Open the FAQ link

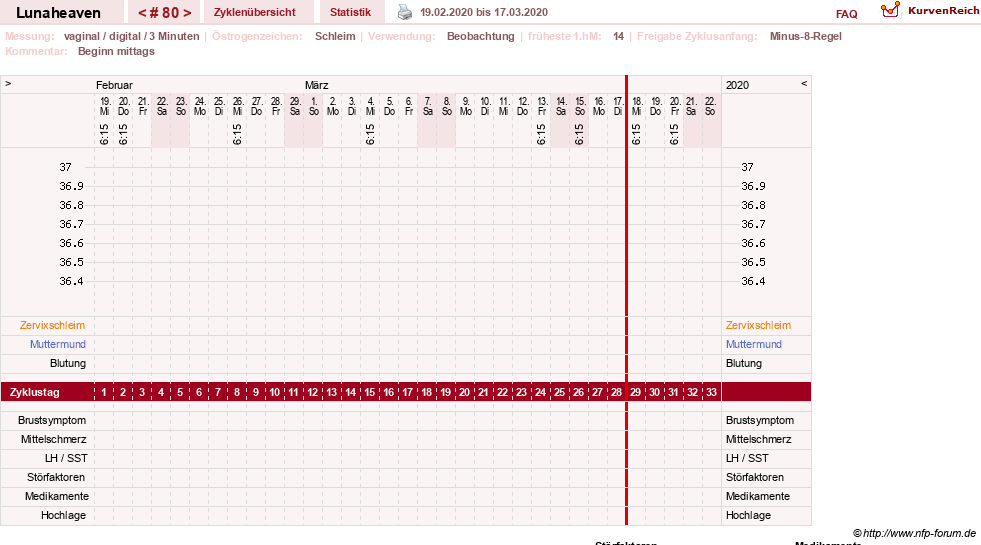[846, 14]
